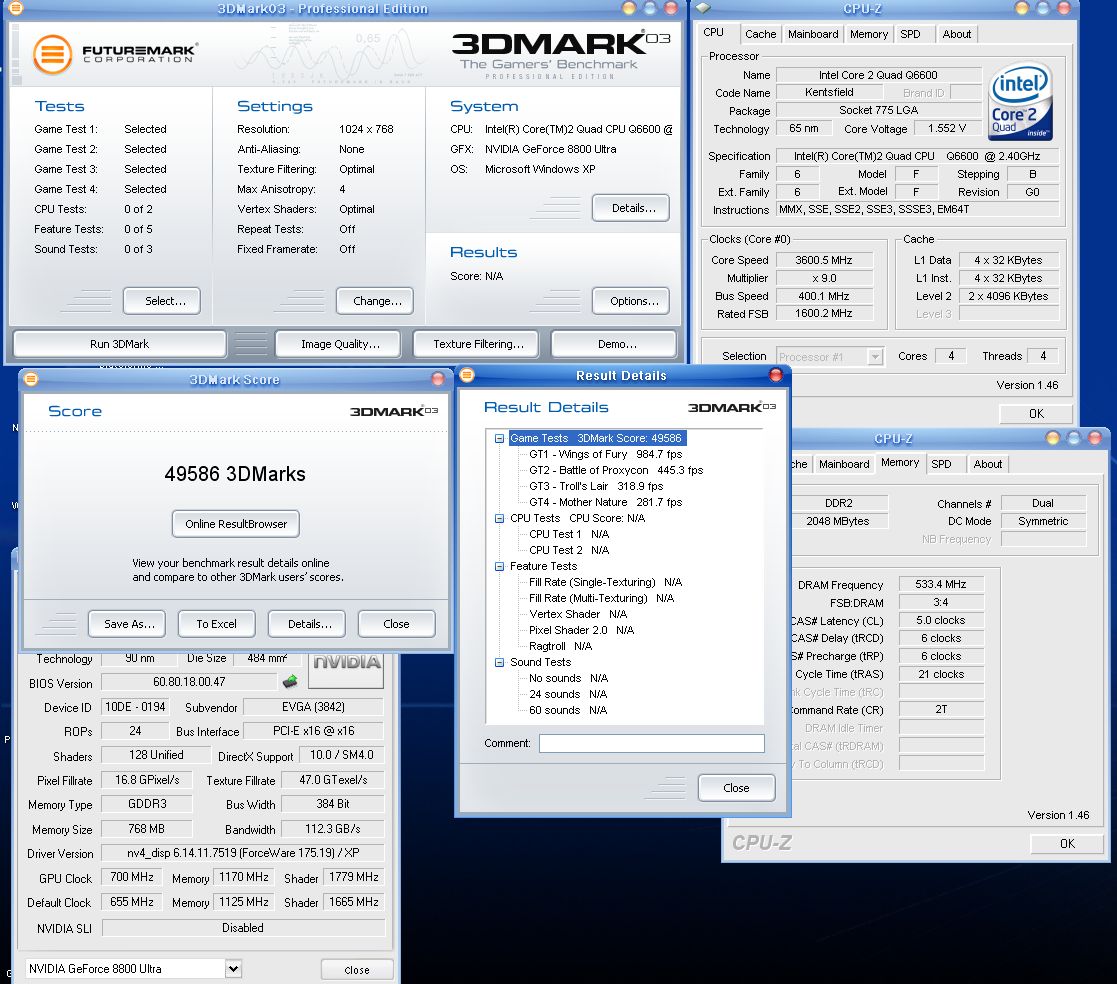This screenshot has width=1117, height=984.
Task: Select the 'Game Tests 3DMark Score: 49586' row
Action: [596, 438]
